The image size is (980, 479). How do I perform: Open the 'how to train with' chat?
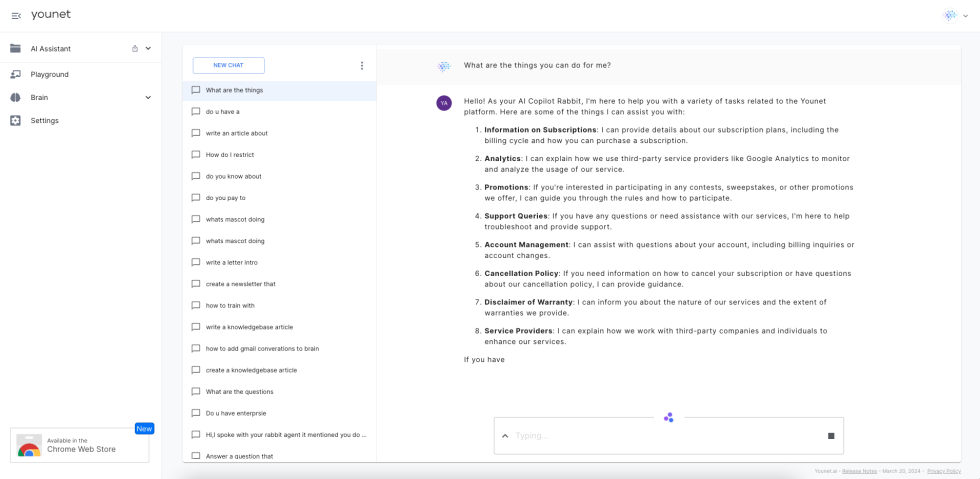click(230, 305)
